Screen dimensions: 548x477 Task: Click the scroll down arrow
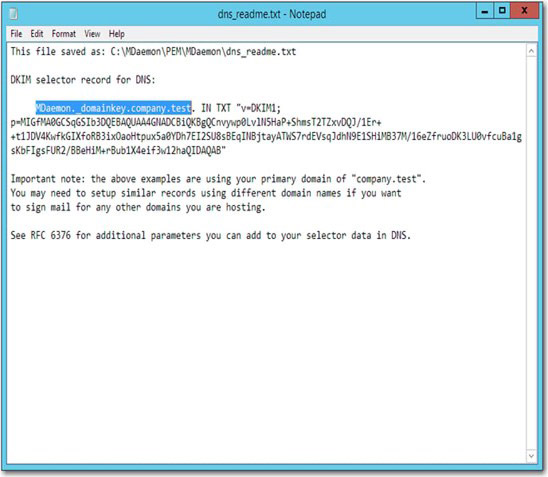531,456
